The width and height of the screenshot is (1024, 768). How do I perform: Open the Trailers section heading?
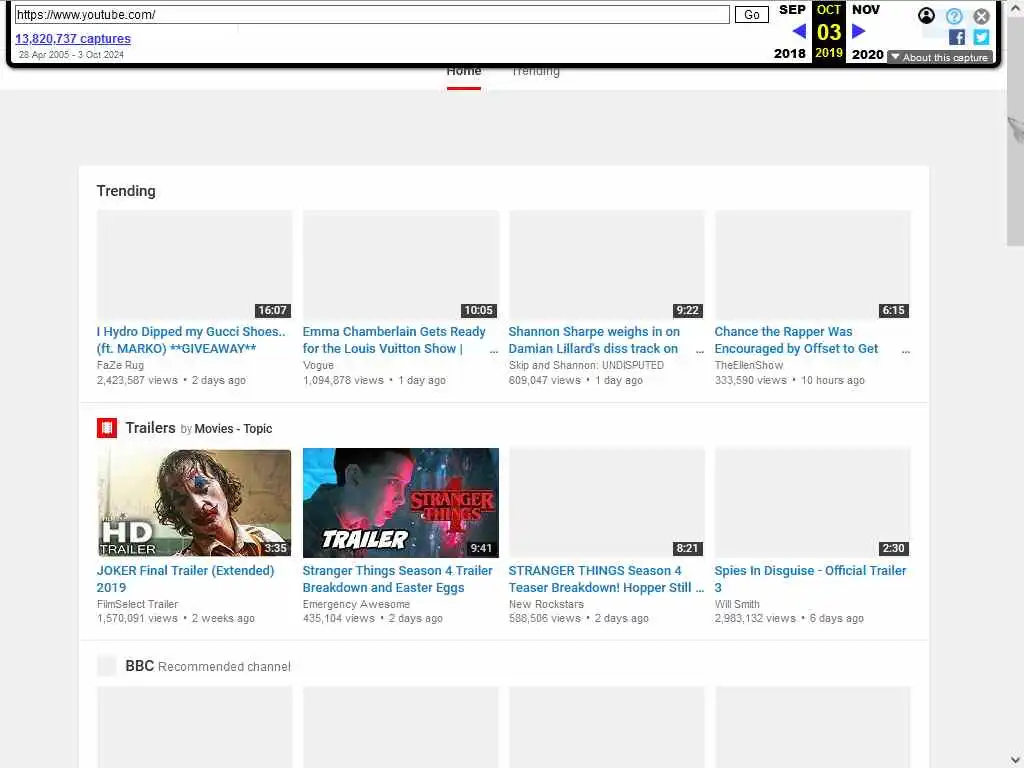(x=150, y=428)
